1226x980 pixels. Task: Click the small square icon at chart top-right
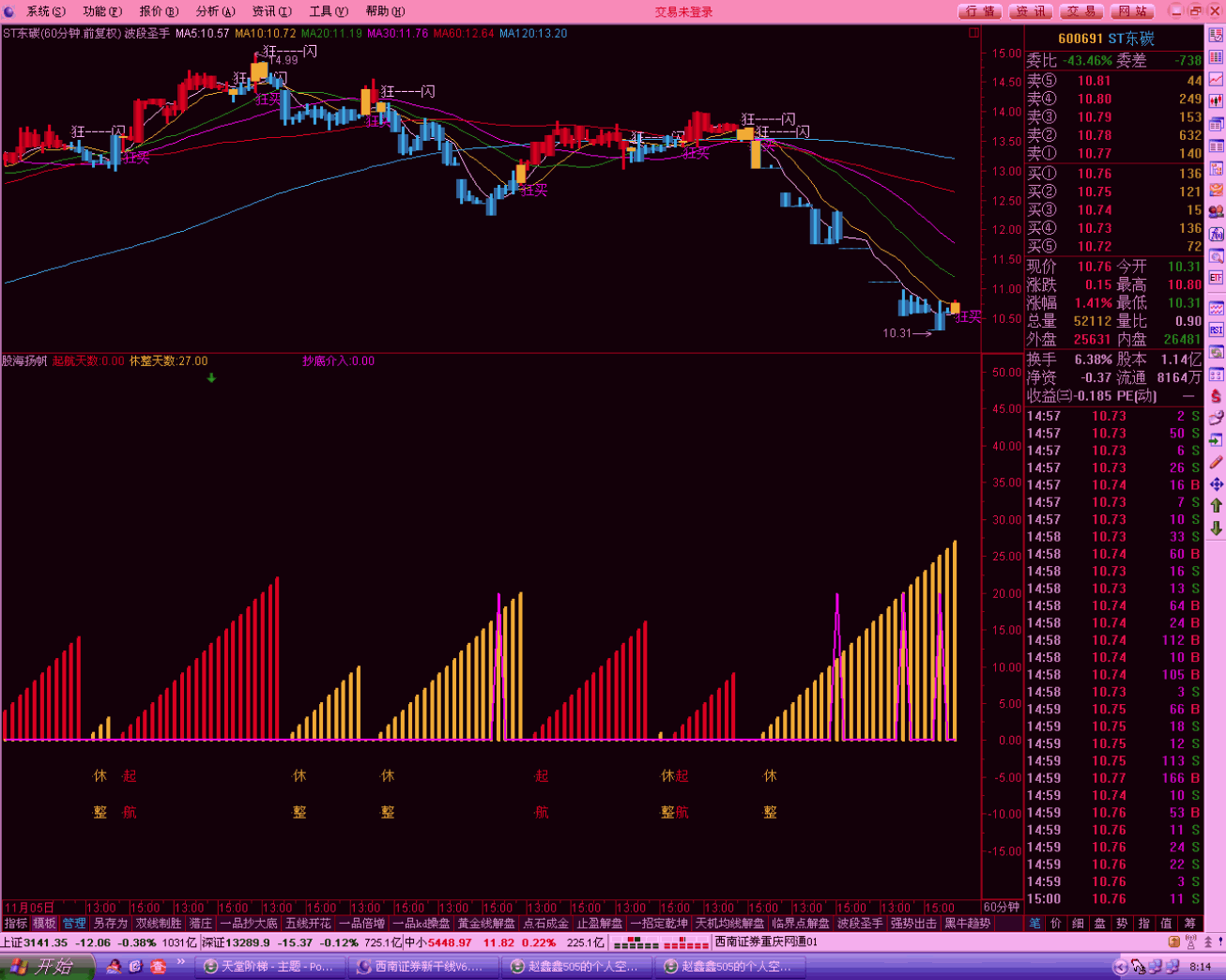(x=973, y=33)
